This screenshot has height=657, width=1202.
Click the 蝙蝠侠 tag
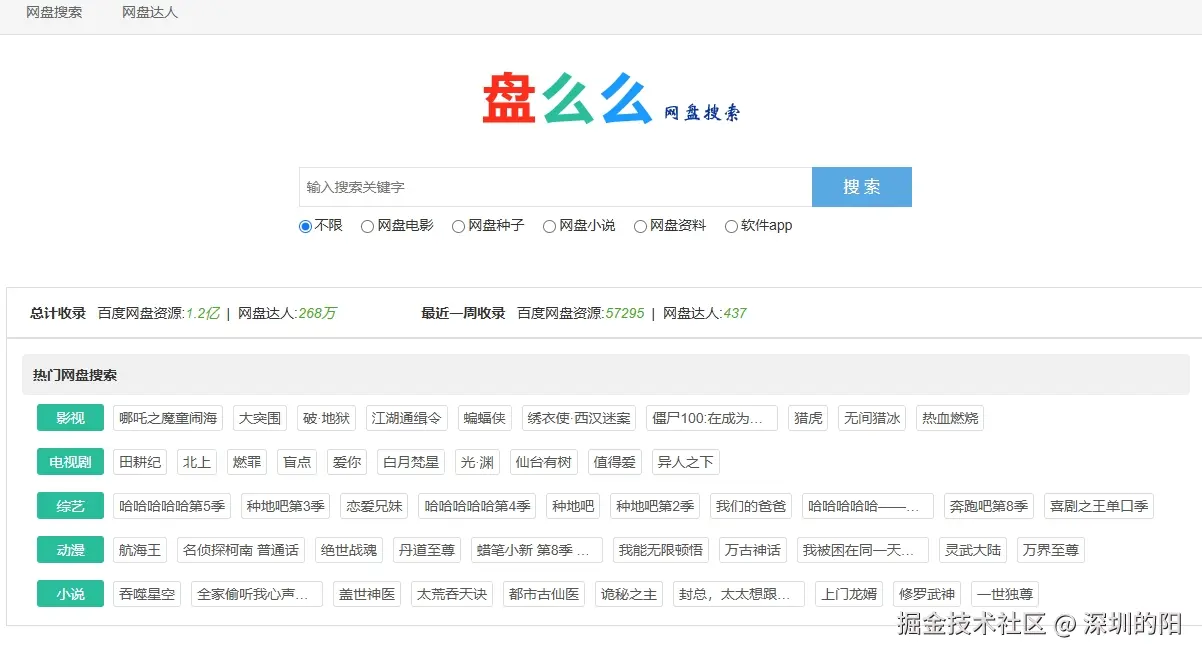coord(484,418)
